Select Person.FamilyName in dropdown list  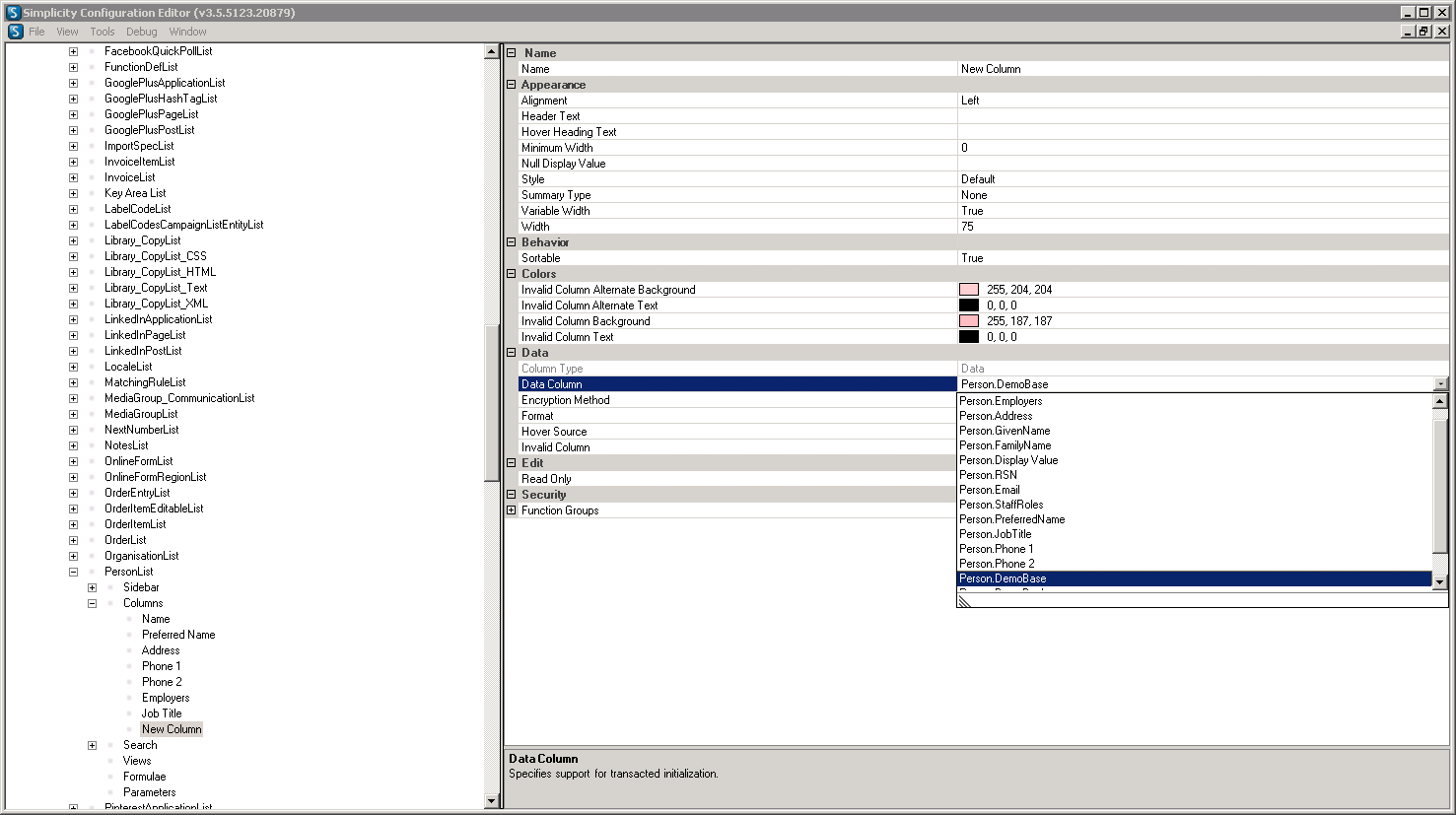1194,445
